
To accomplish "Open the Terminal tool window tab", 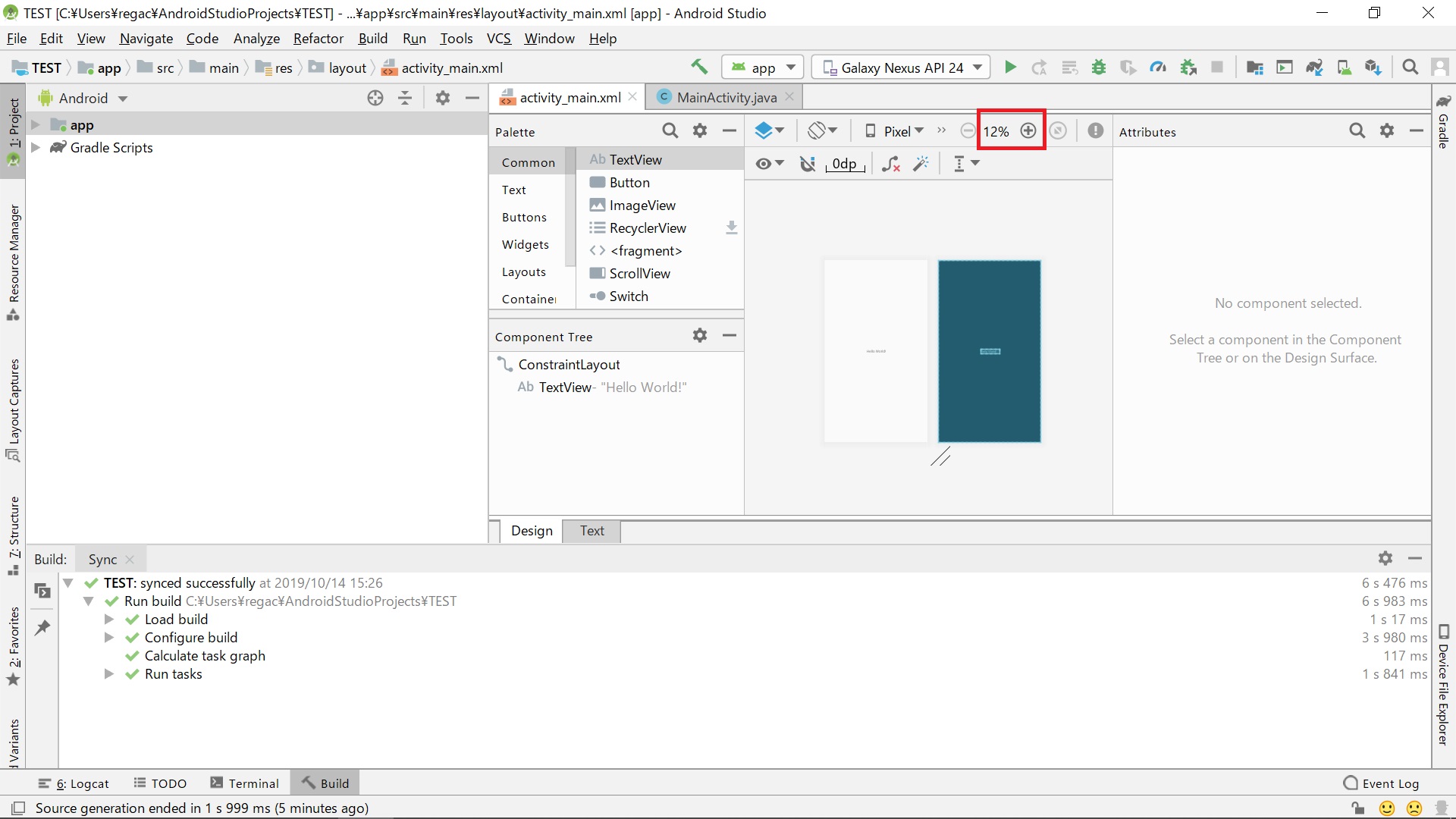I will click(x=245, y=783).
